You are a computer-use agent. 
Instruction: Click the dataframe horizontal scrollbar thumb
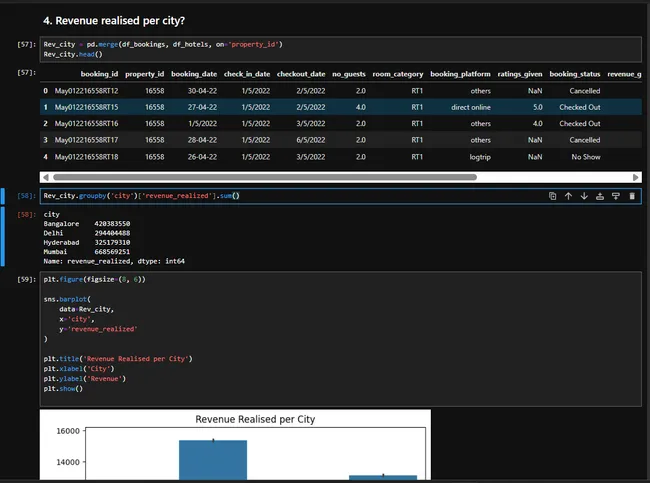pos(265,177)
